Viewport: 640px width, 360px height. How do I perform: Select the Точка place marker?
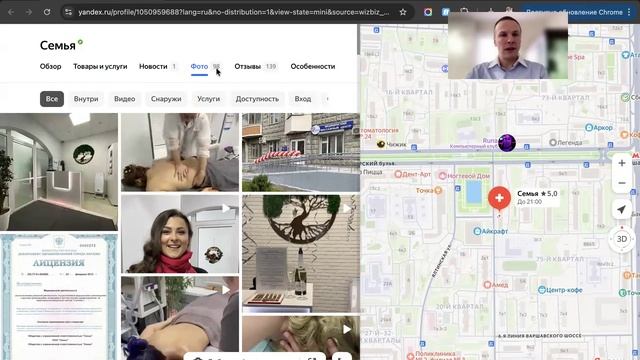coord(429,190)
